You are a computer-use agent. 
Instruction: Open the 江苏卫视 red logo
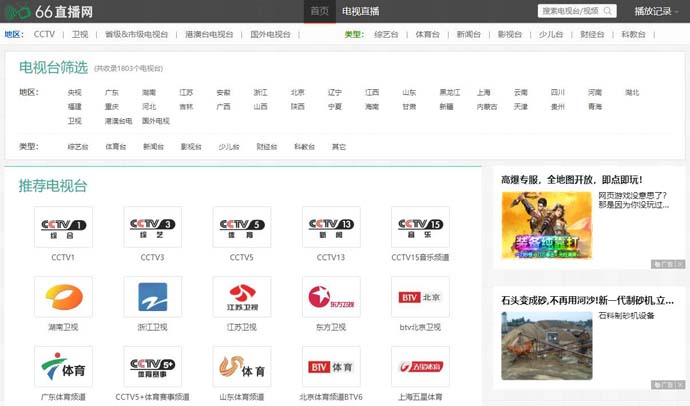pyautogui.click(x=242, y=297)
